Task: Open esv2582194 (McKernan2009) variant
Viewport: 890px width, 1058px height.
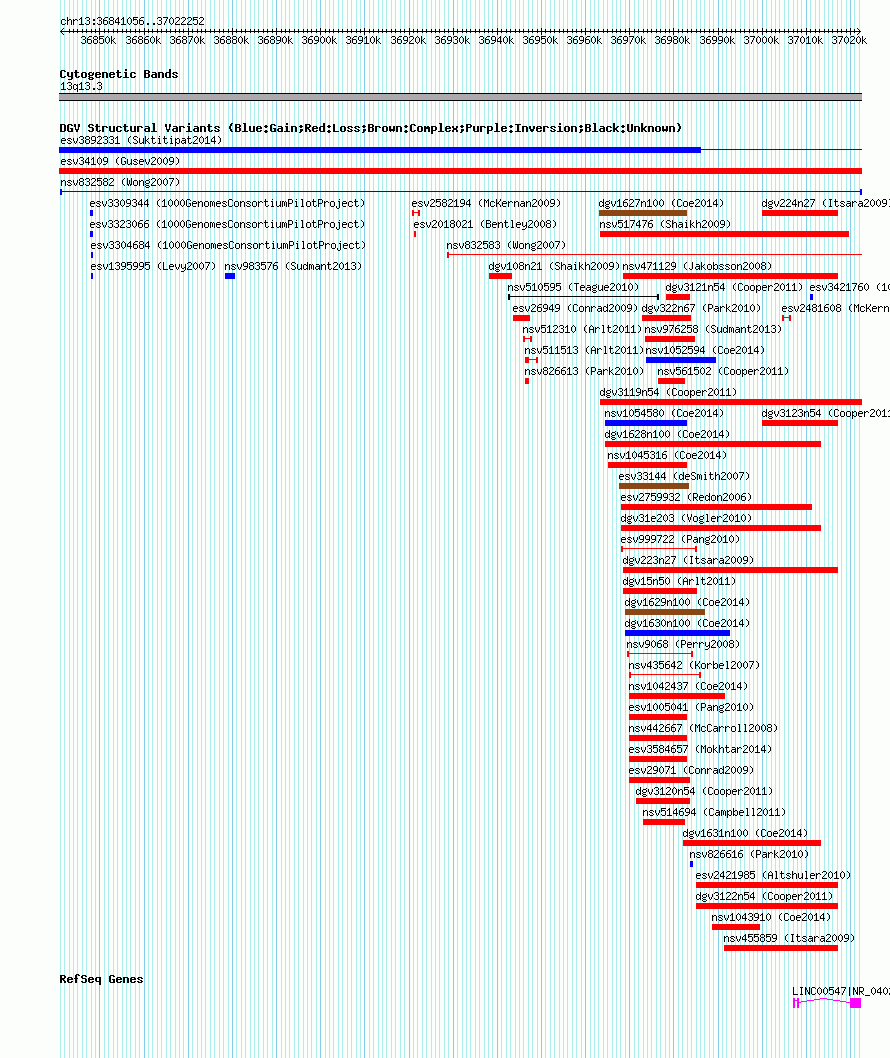Action: [486, 203]
